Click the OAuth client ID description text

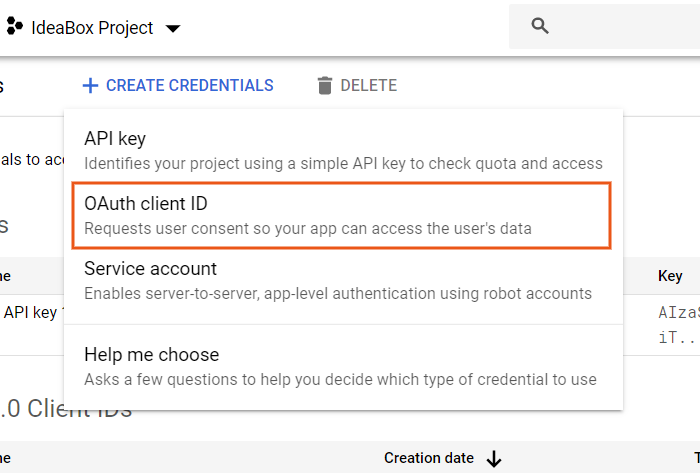coord(307,228)
